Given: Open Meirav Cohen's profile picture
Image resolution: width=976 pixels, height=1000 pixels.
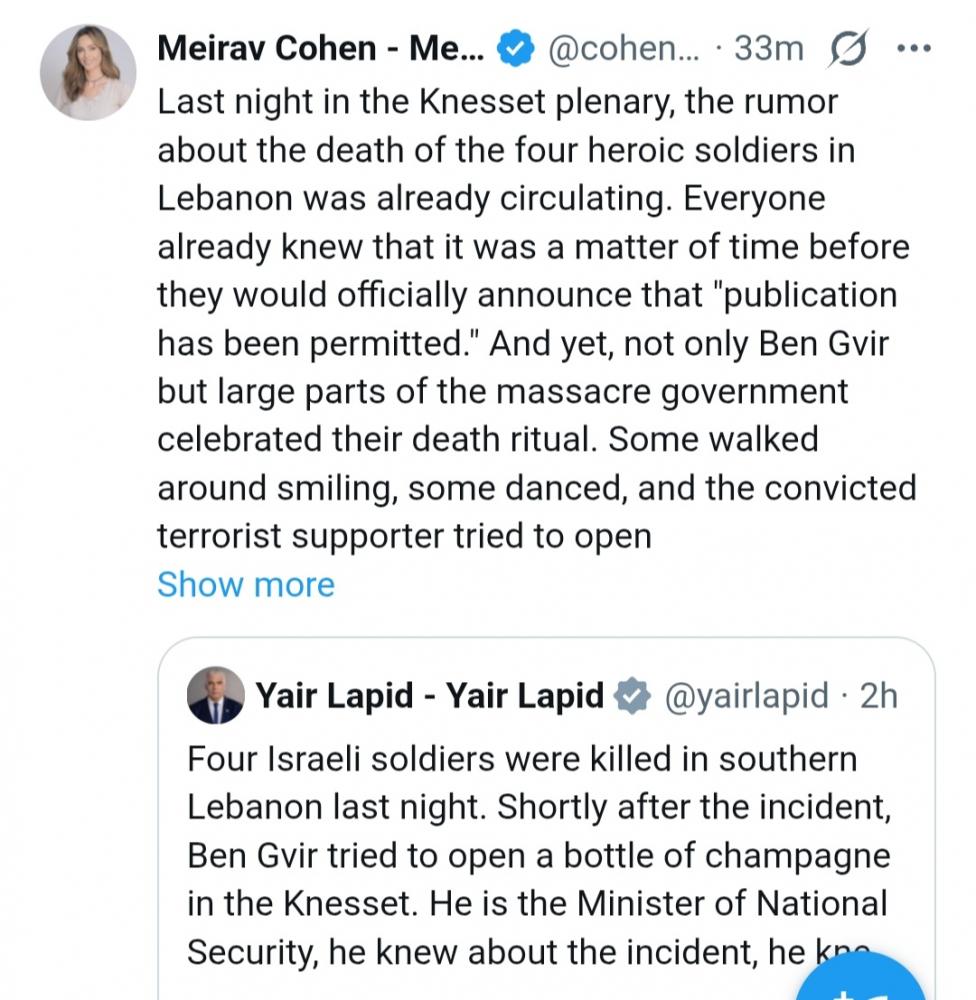Looking at the screenshot, I should click(x=88, y=72).
